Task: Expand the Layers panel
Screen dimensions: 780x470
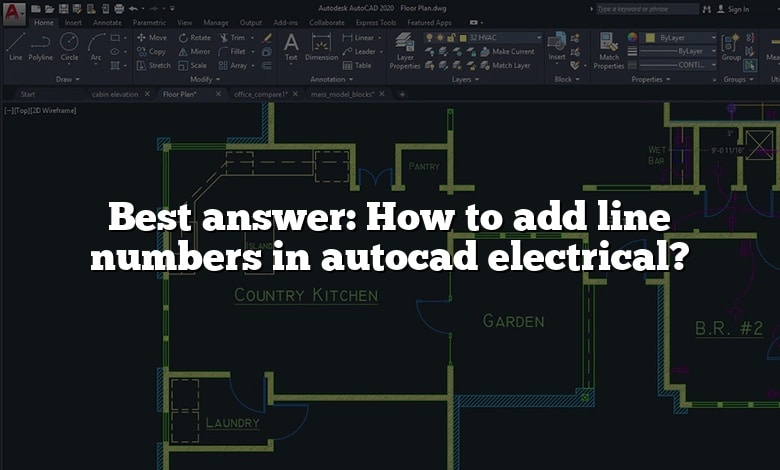Action: [x=465, y=79]
